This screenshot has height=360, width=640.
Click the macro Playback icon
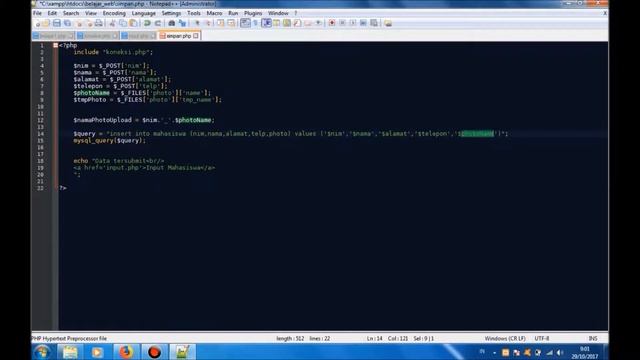353,23
